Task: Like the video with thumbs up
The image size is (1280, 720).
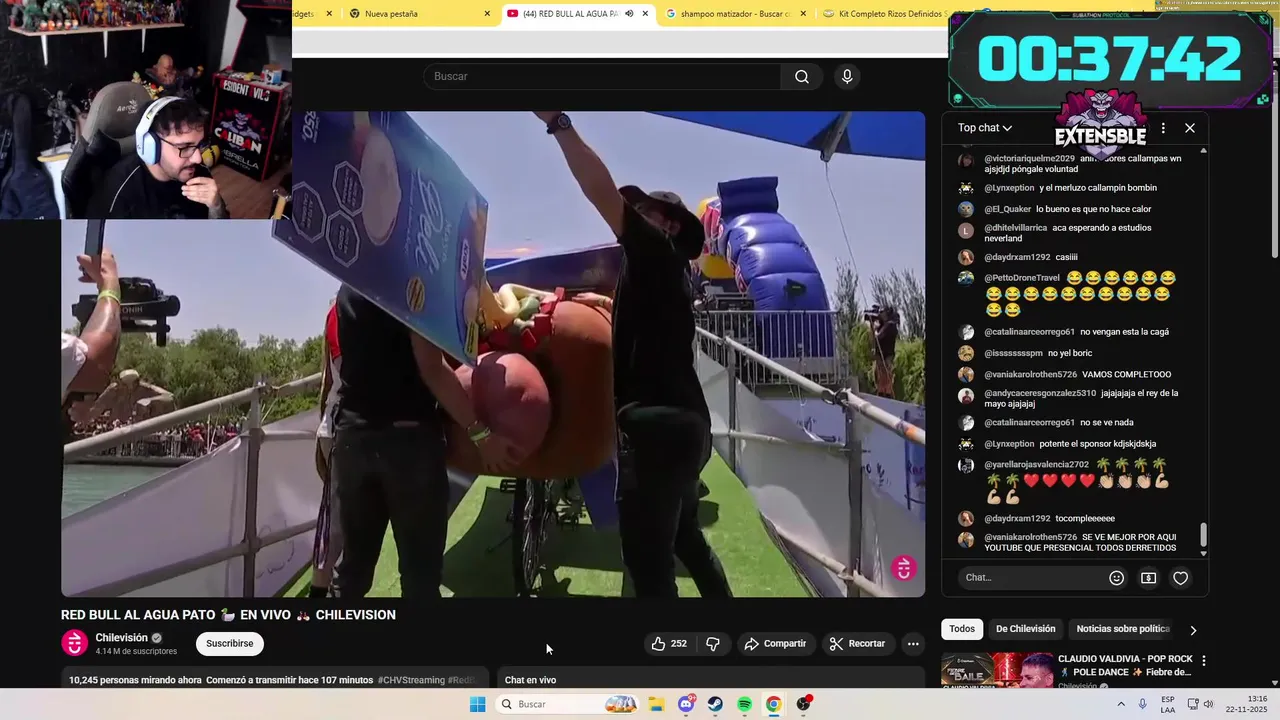Action: tap(669, 644)
